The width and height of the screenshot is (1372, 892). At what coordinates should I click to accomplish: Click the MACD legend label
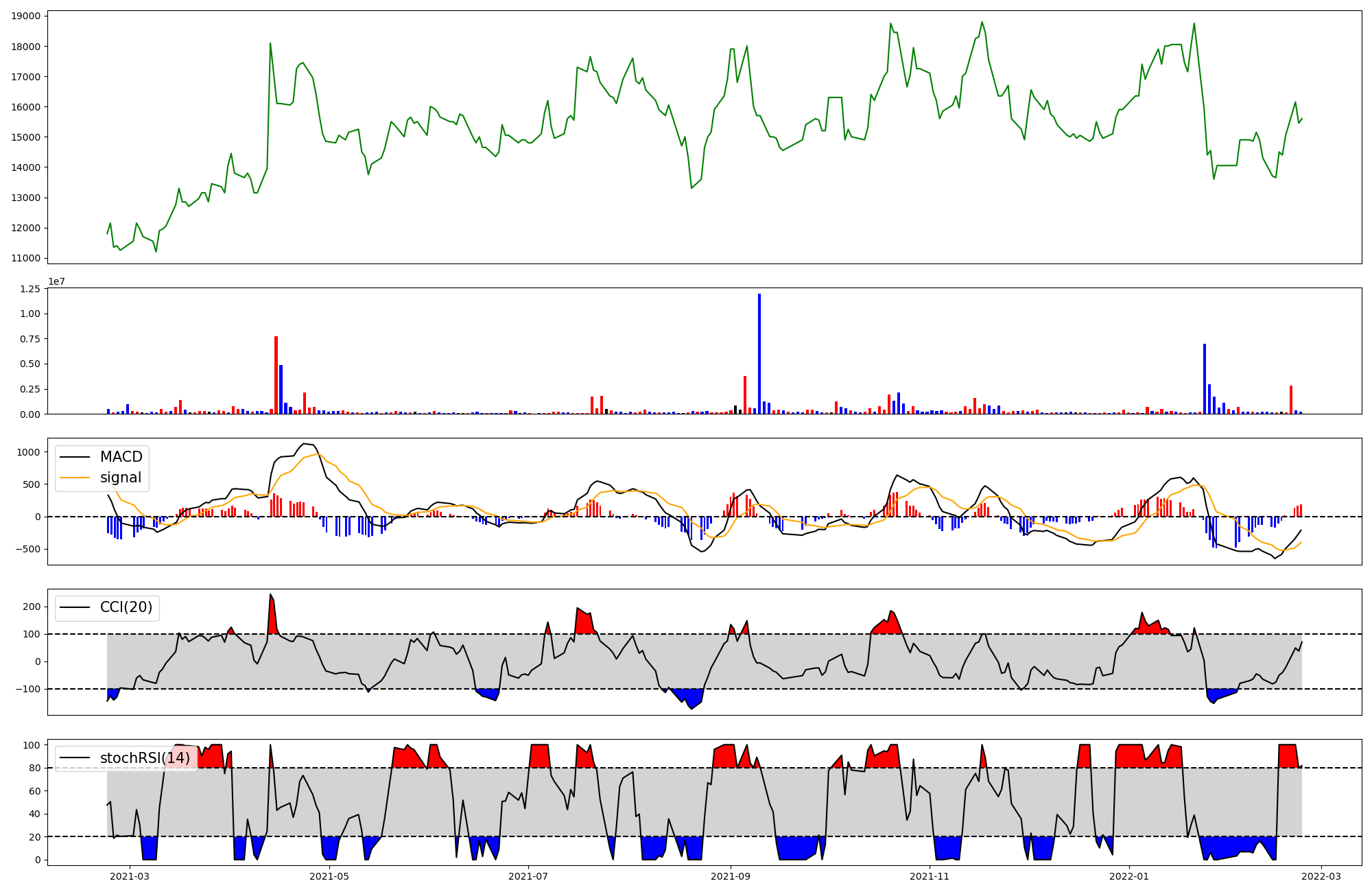[121, 457]
